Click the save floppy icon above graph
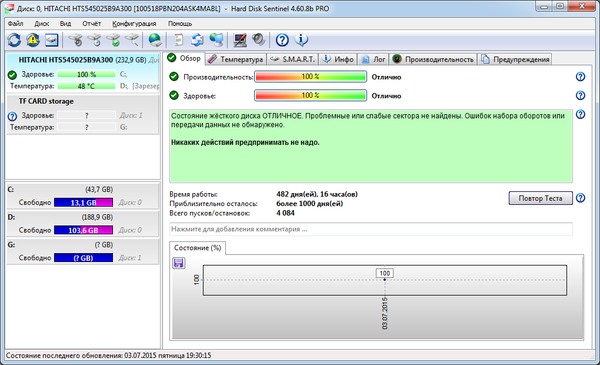 [178, 263]
